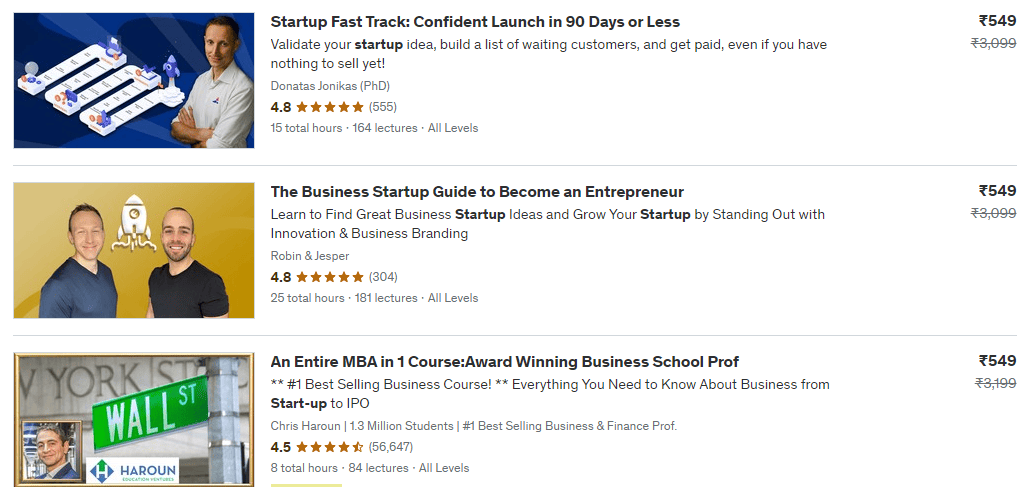Open the Startup Fast Track course title
This screenshot has width=1030, height=487.
pyautogui.click(x=475, y=22)
